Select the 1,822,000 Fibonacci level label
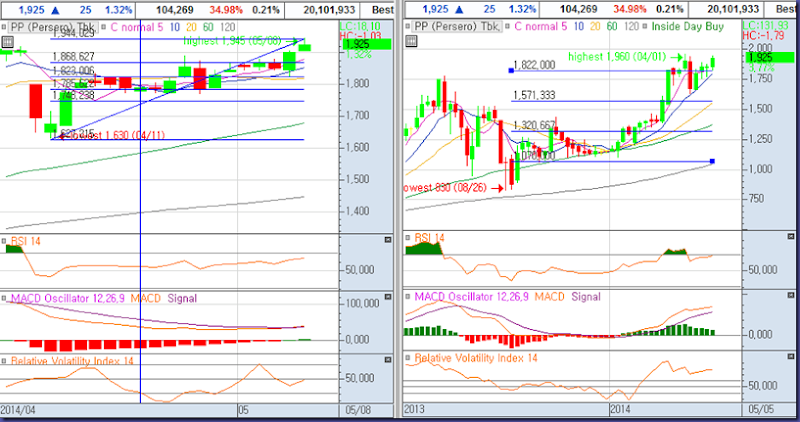The width and height of the screenshot is (800, 422). point(534,65)
